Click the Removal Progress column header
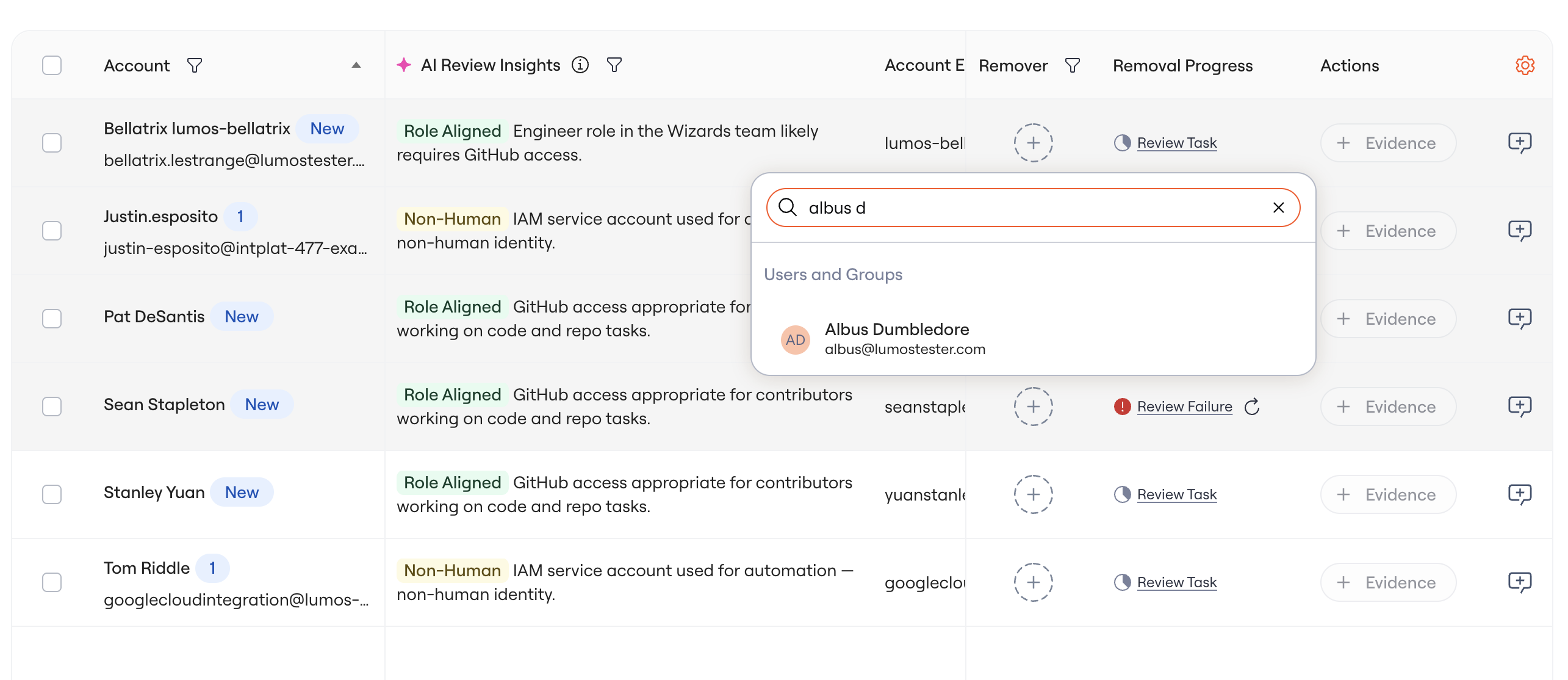Image resolution: width=1568 pixels, height=680 pixels. pyautogui.click(x=1182, y=65)
